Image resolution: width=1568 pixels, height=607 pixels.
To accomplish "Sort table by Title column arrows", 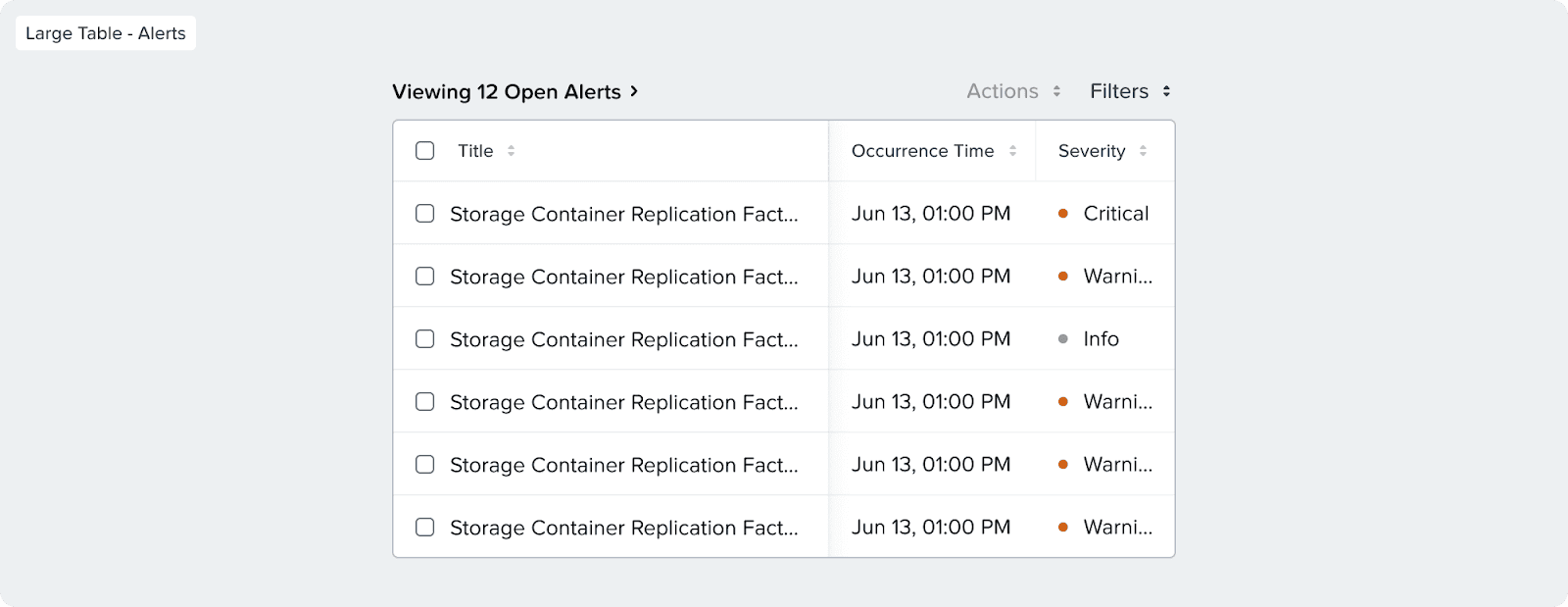I will [x=511, y=151].
